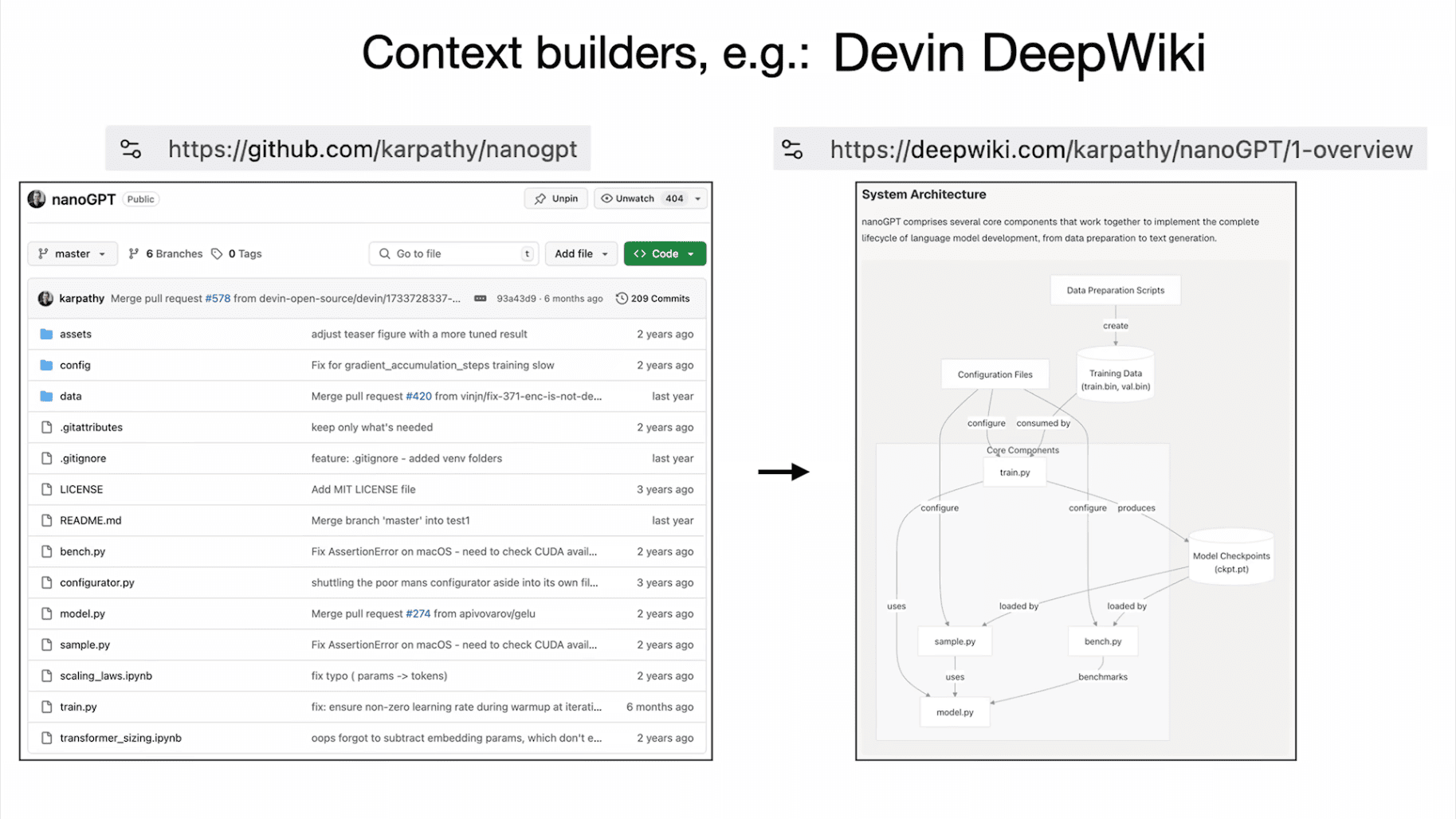
Task: Click the site settings icon beside deepwiki.com URL
Action: (792, 149)
